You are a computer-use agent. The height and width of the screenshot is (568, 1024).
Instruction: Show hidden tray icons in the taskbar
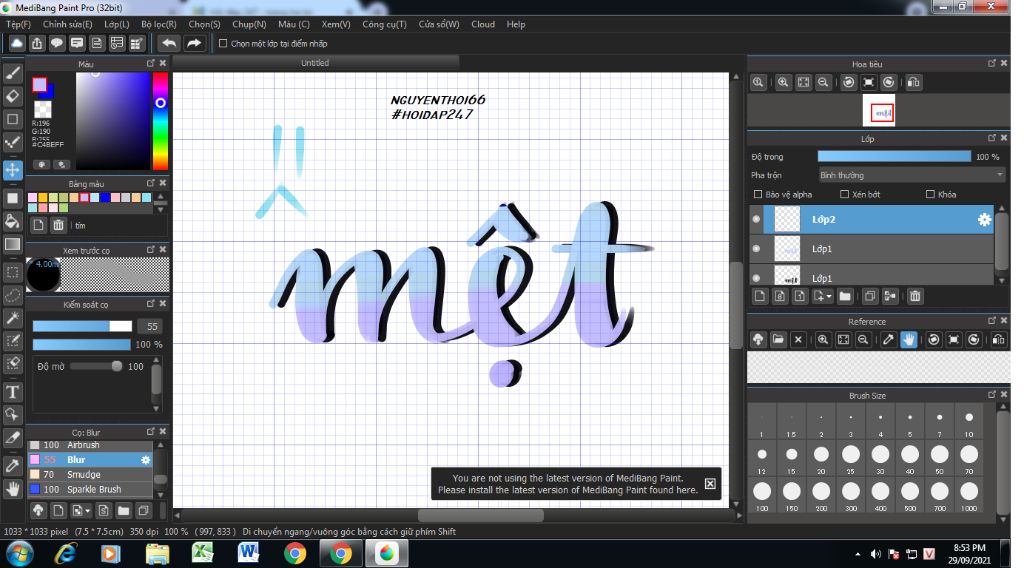coord(857,554)
